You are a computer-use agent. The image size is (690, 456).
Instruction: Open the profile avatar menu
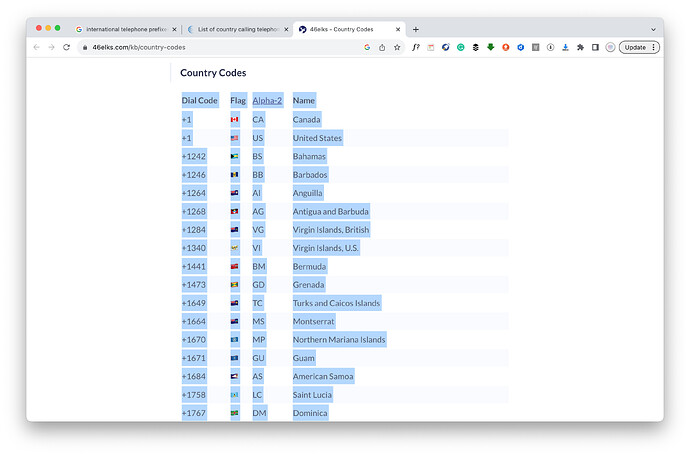pyautogui.click(x=610, y=47)
